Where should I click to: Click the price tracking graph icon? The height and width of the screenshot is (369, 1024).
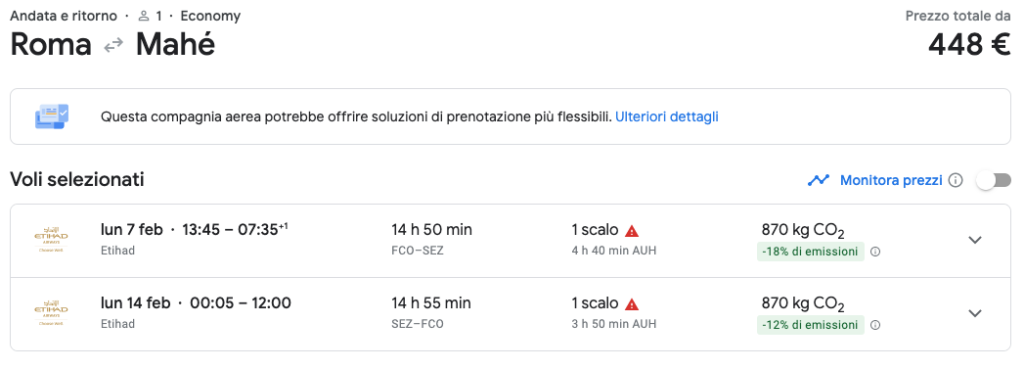click(x=818, y=180)
